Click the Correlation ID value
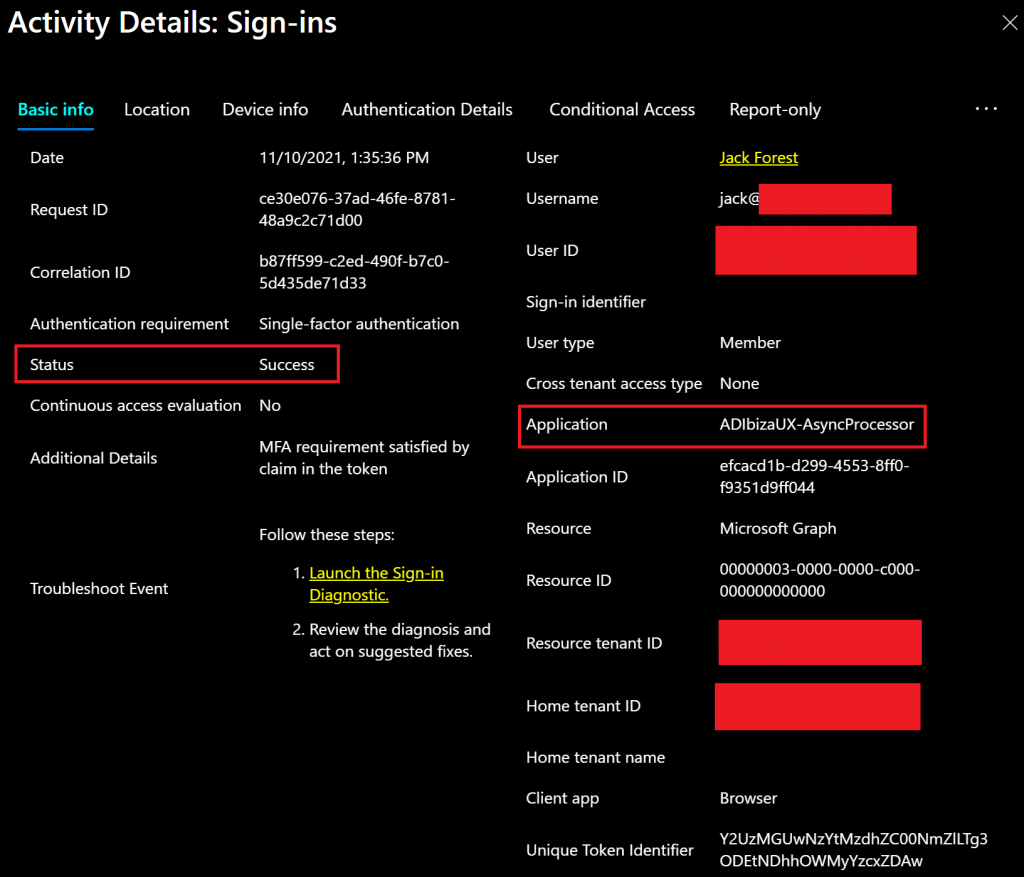 pos(354,272)
